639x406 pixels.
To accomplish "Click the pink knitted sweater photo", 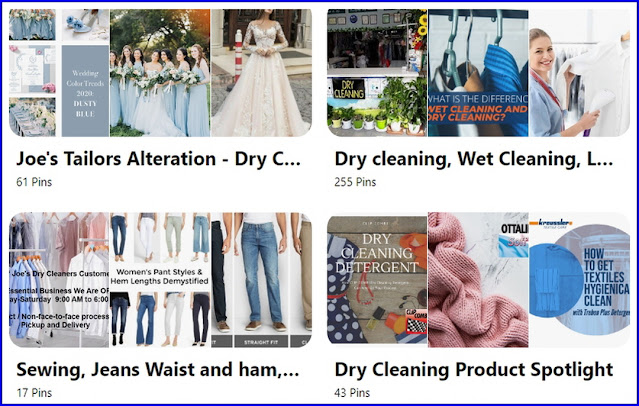I will (x=478, y=280).
